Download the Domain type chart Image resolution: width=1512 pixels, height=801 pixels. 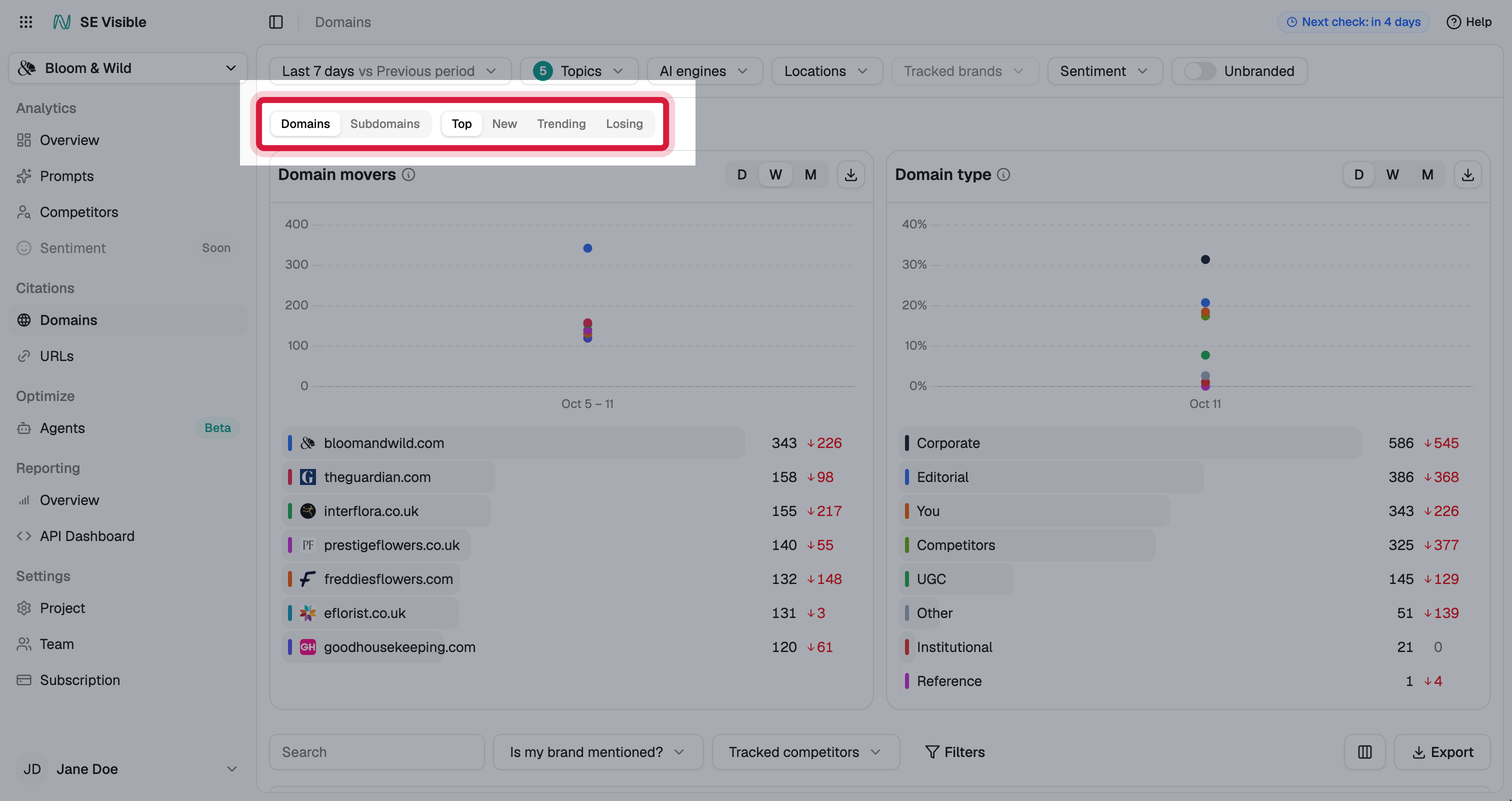1467,175
